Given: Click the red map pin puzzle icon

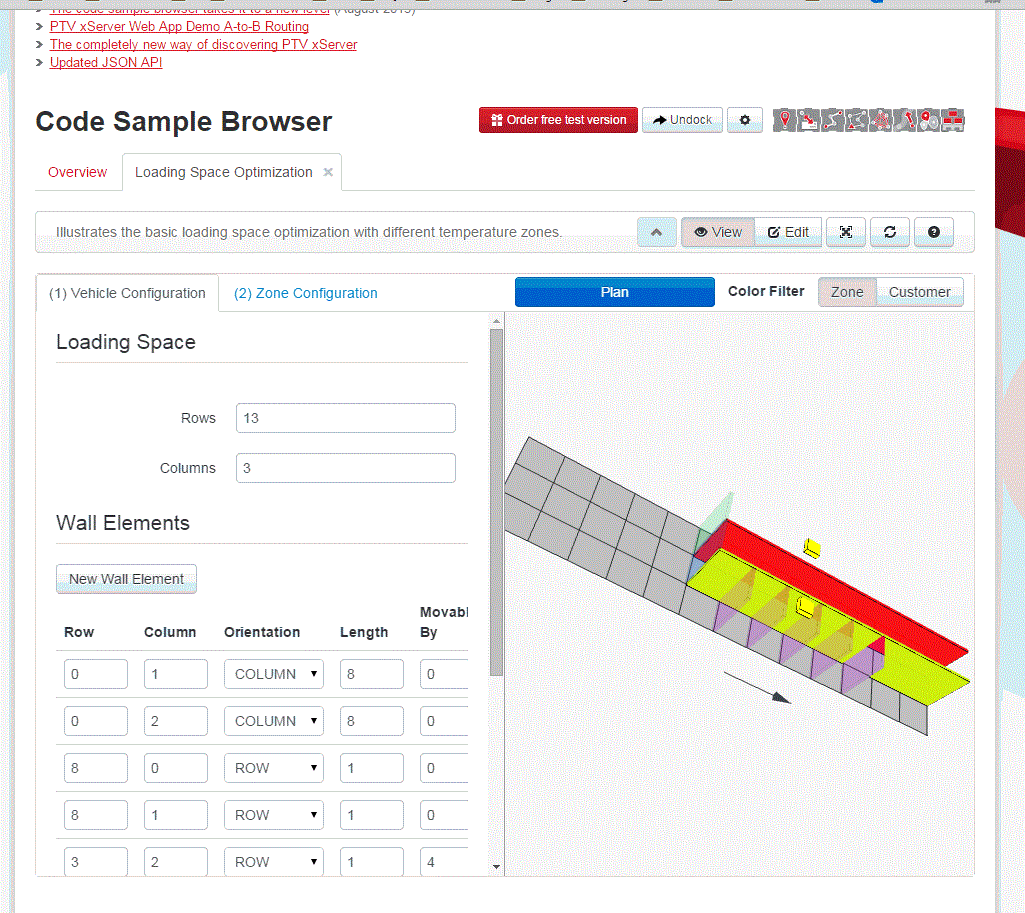Looking at the screenshot, I should pos(786,120).
